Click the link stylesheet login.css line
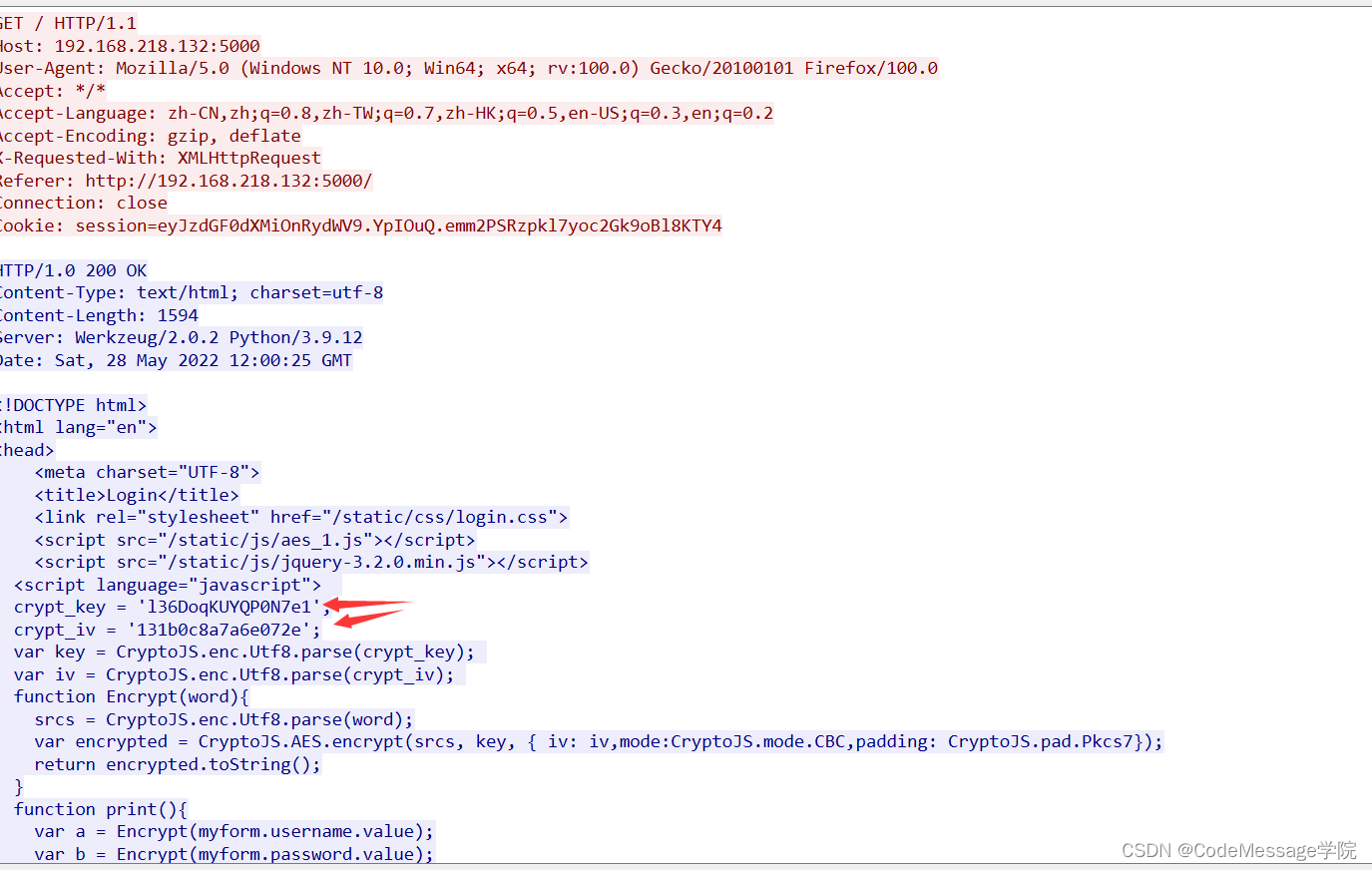Viewport: 1372px width, 870px height. [x=301, y=517]
